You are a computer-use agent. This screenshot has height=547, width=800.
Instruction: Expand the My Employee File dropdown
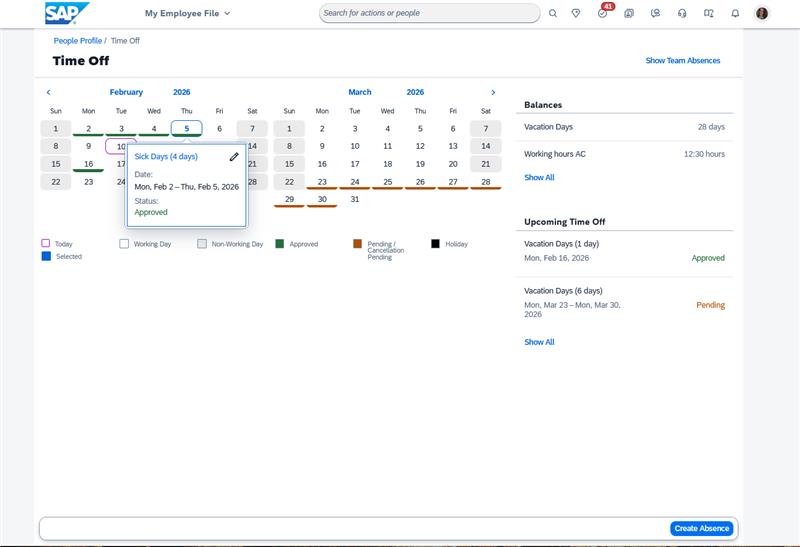tap(187, 14)
